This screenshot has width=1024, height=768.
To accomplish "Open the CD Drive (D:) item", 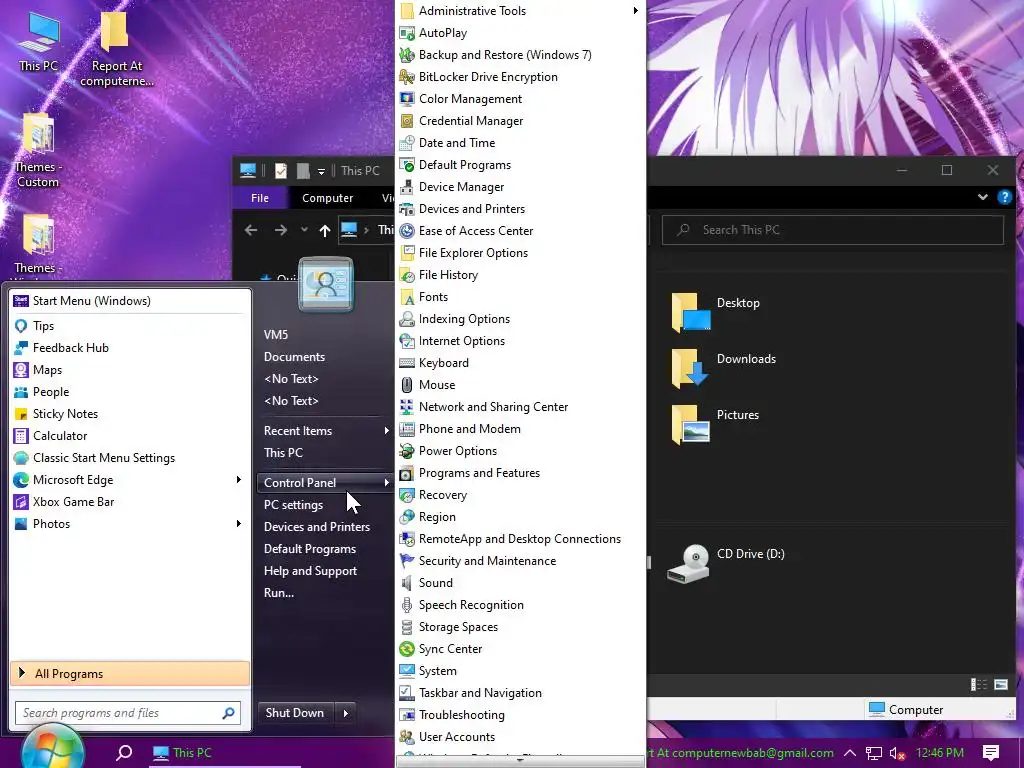I will (x=726, y=563).
